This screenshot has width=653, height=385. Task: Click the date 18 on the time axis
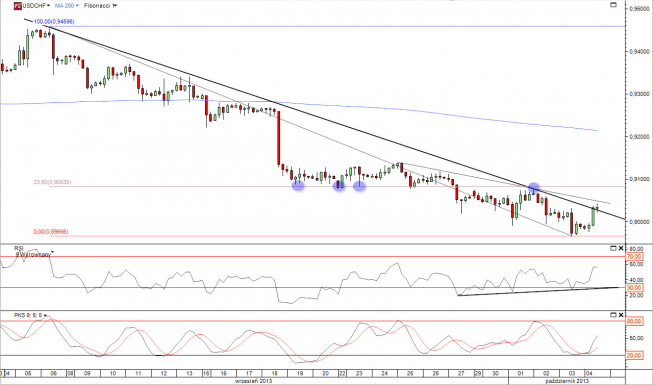[274, 373]
